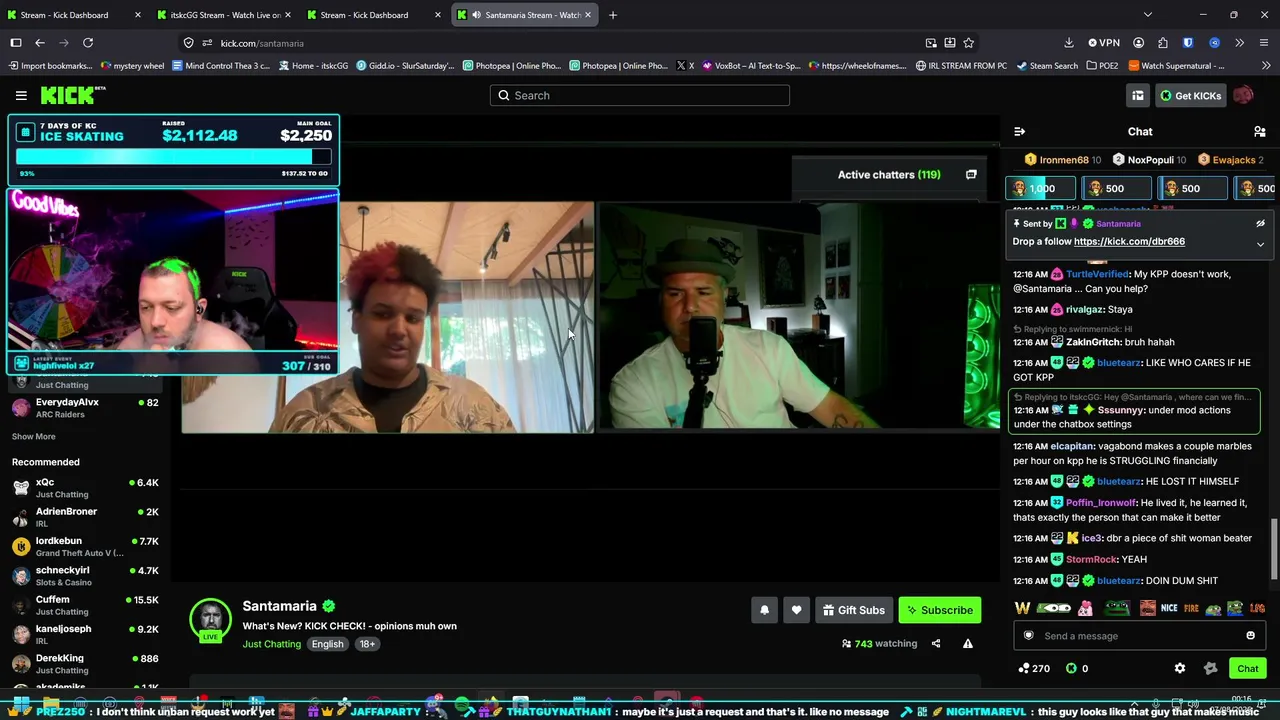Report the stream using warning icon
Screen dimensions: 1280x720
(968, 644)
